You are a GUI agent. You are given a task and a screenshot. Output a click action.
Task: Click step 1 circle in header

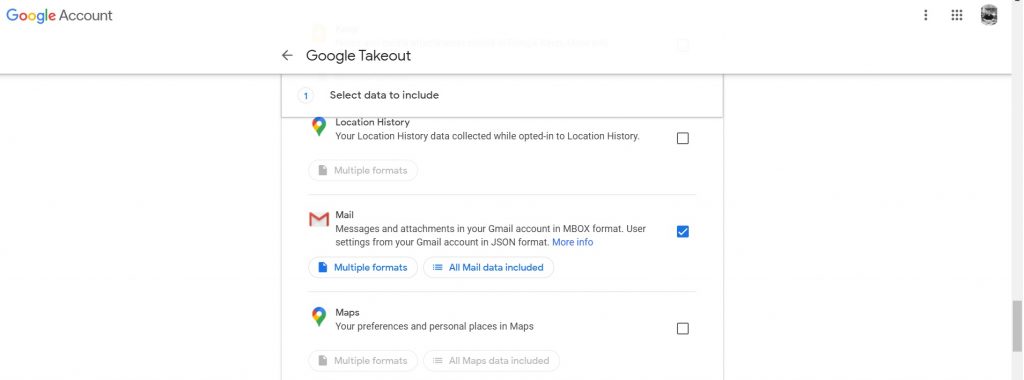[x=305, y=96]
